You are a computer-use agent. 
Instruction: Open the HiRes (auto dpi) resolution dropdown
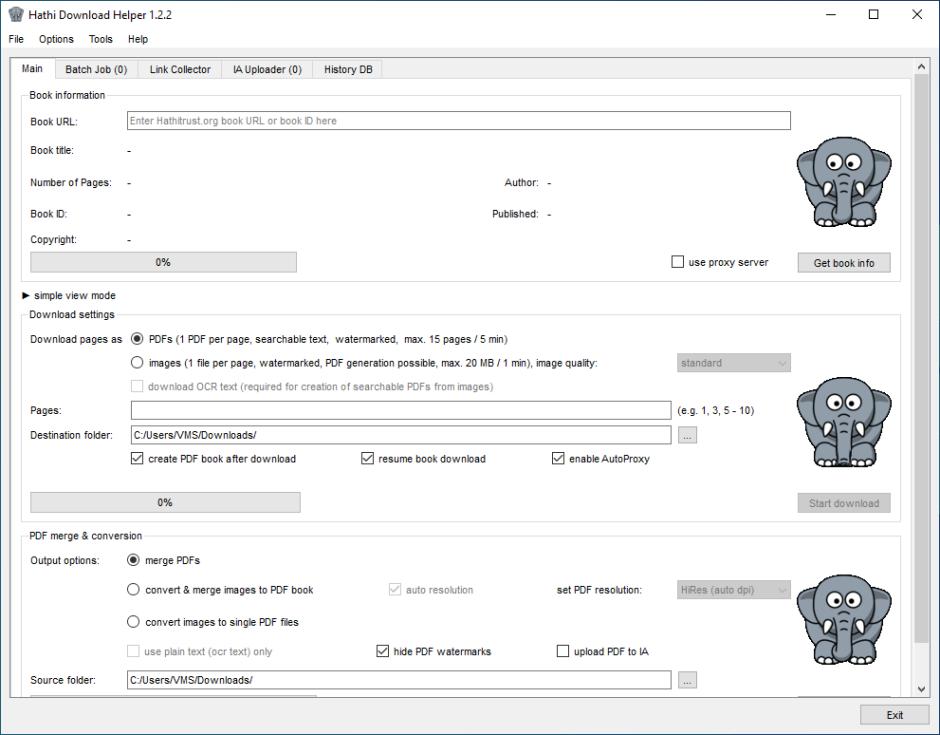(734, 590)
